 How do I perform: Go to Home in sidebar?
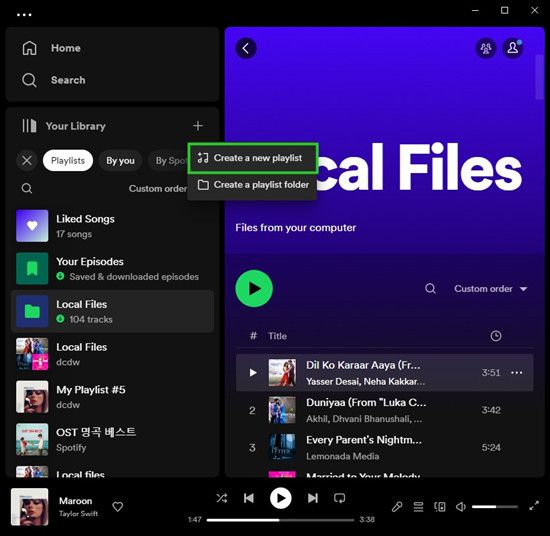tap(52, 48)
